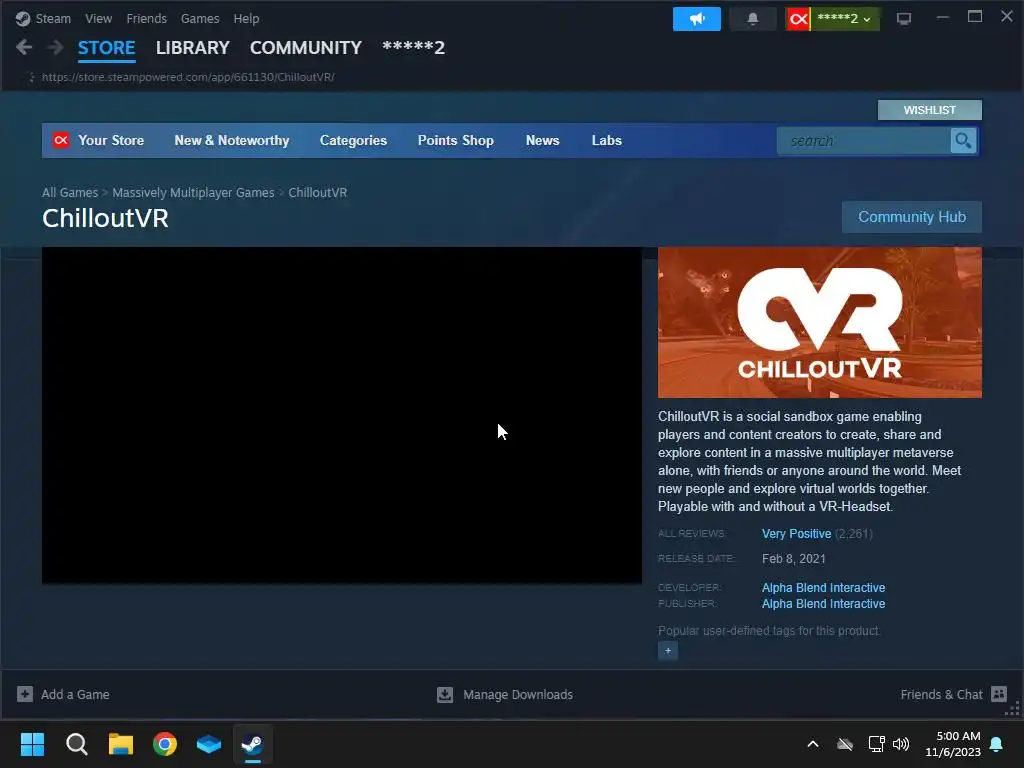Open the Labs link
The image size is (1024, 768).
[607, 140]
